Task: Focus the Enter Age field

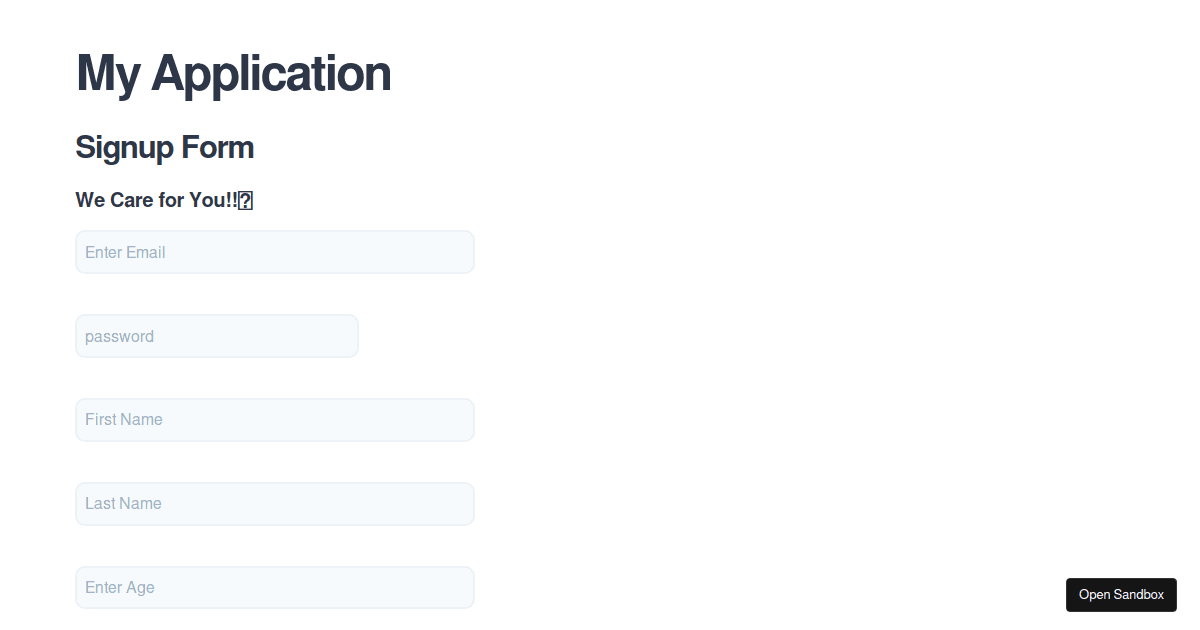Action: click(275, 588)
